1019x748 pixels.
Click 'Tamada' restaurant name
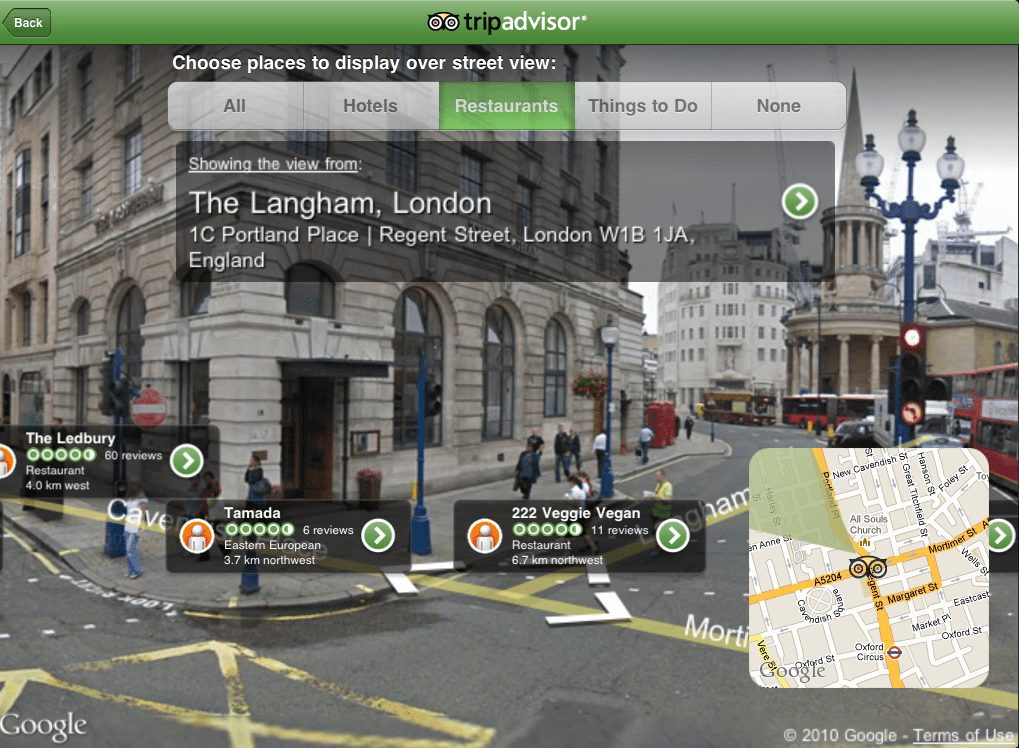point(252,513)
